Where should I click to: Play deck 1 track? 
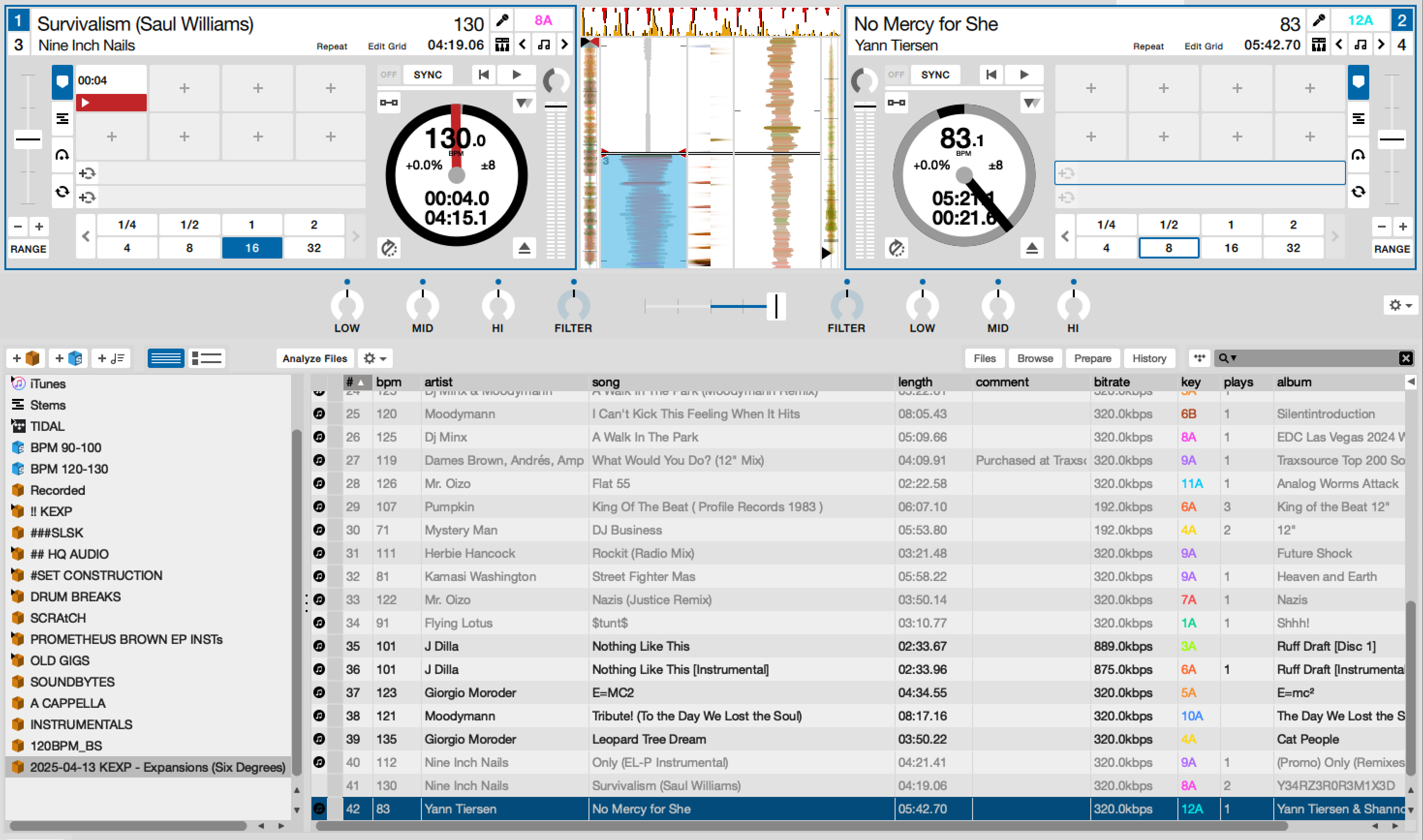[516, 74]
